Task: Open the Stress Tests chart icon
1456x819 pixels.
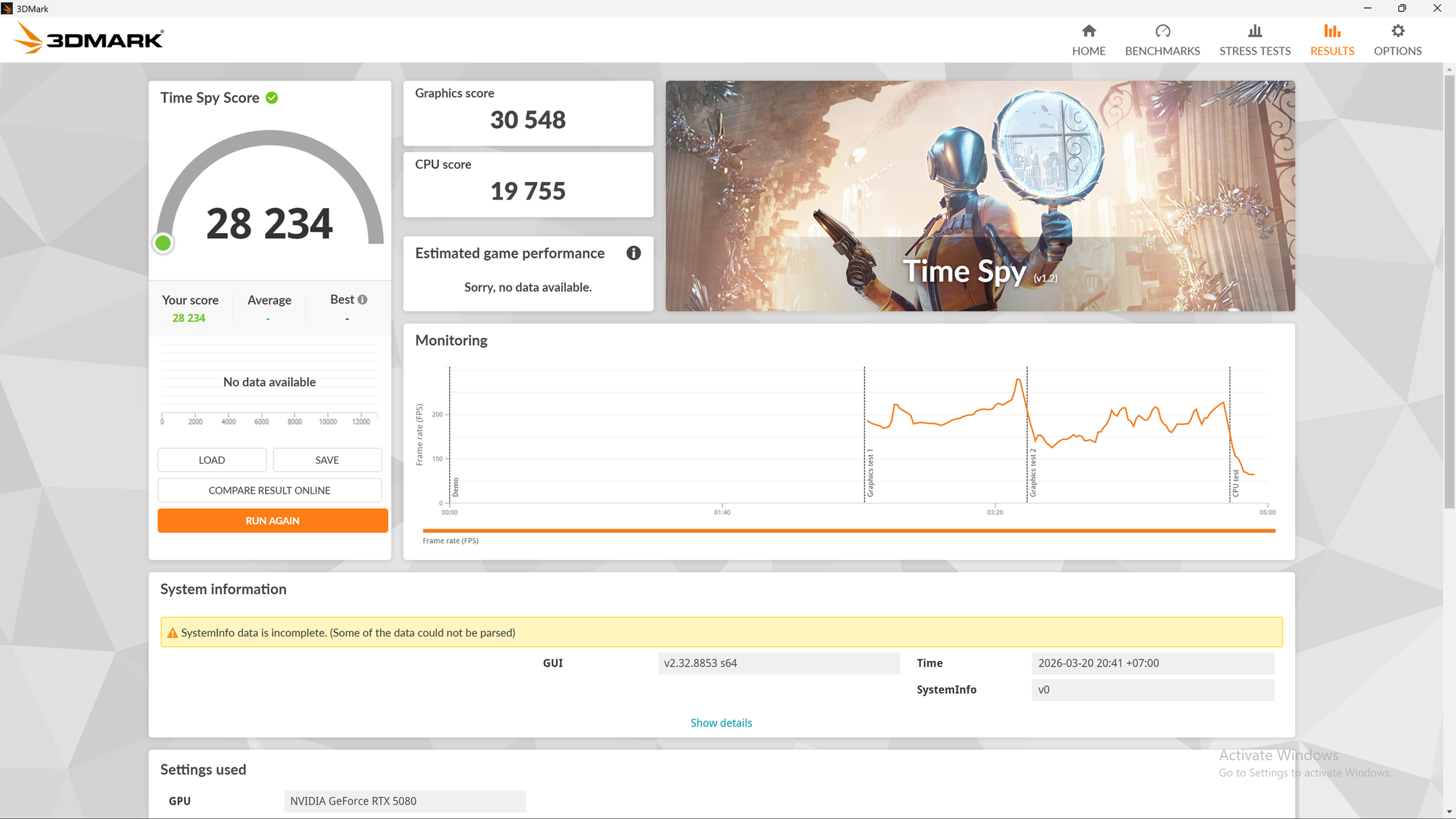Action: point(1254,31)
